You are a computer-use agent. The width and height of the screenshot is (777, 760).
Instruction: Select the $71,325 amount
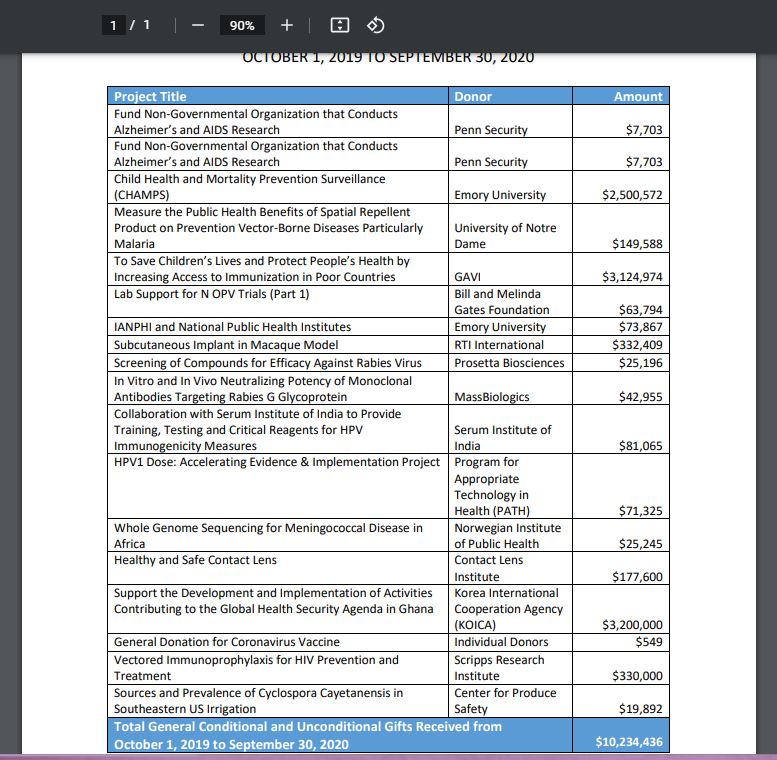[640, 511]
